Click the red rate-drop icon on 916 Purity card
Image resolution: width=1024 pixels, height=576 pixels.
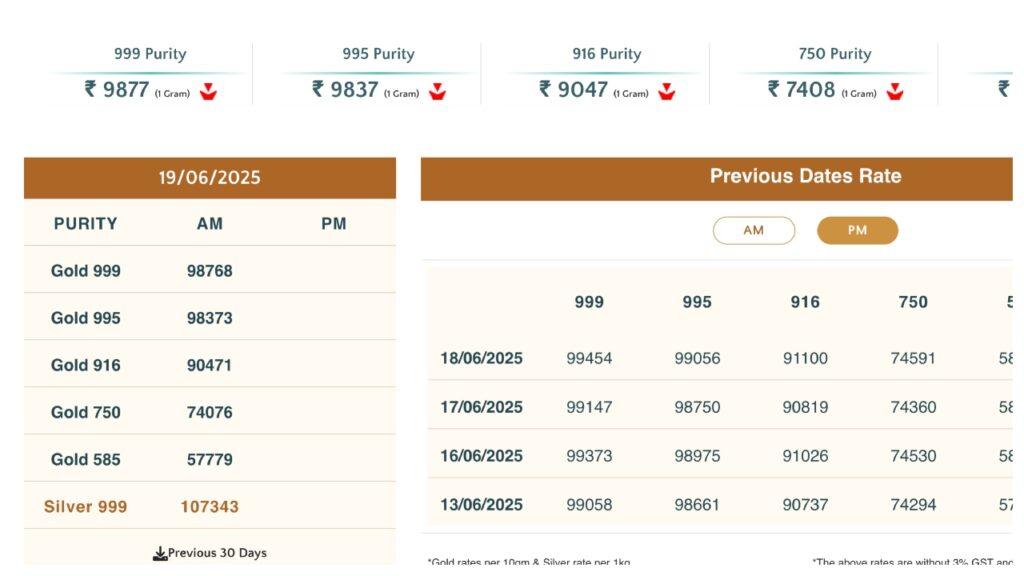[x=667, y=92]
